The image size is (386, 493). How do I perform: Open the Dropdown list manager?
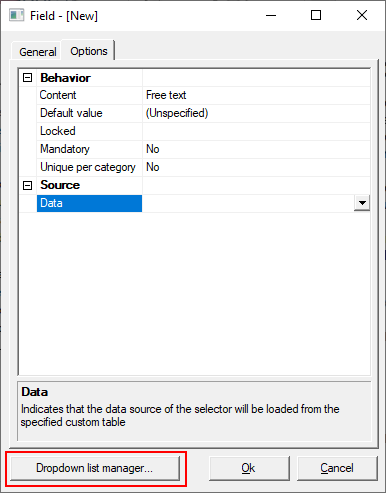pyautogui.click(x=95, y=468)
